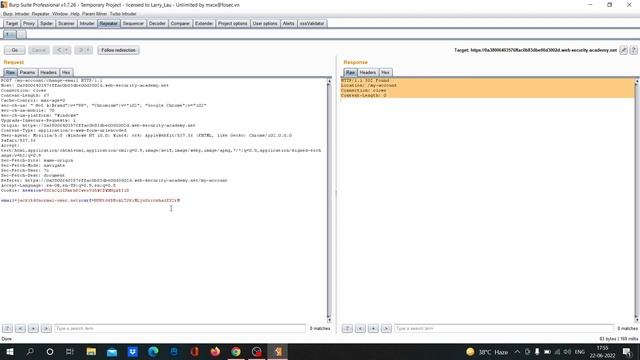The height and width of the screenshot is (360, 640).
Task: Select the Request Raw tab
Action: (x=10, y=72)
